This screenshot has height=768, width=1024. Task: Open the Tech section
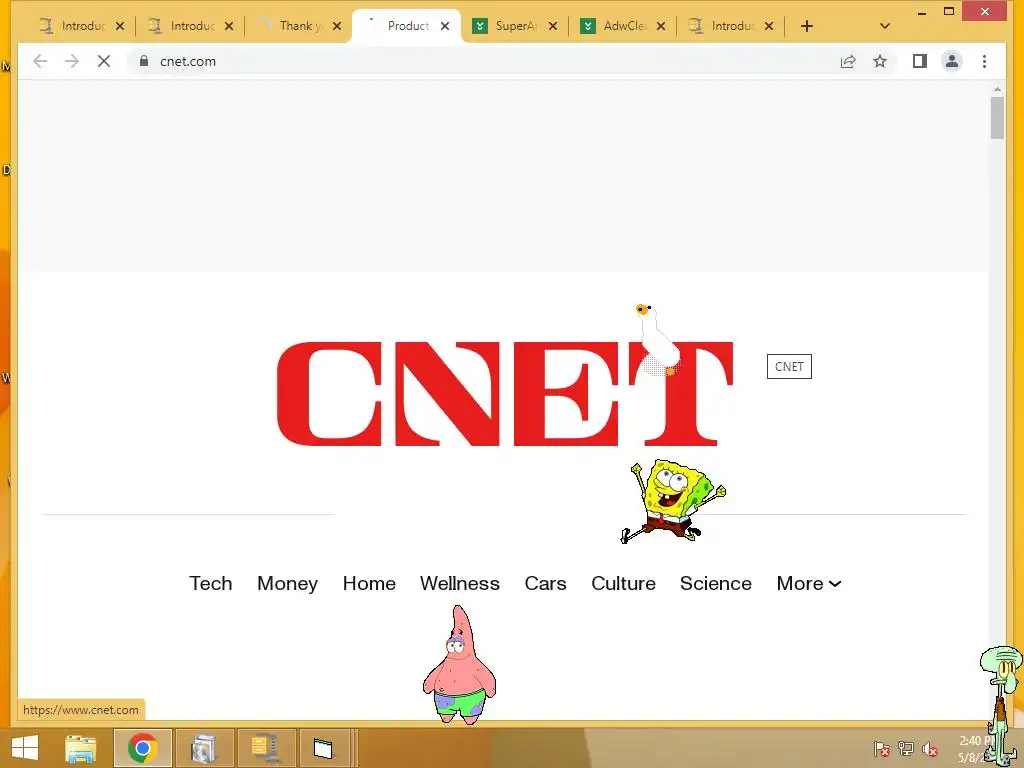click(210, 583)
